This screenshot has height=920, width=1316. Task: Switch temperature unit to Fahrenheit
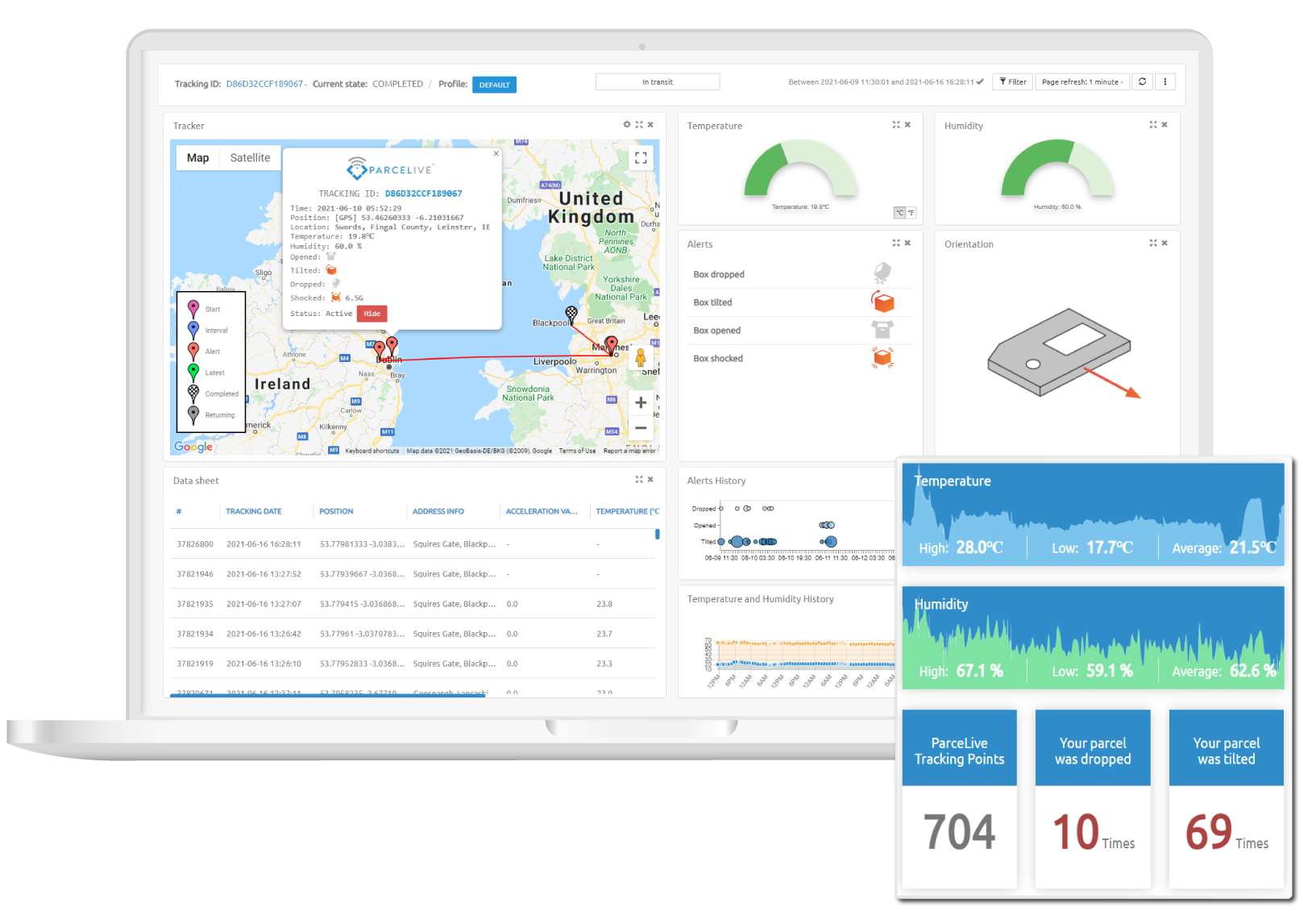[x=911, y=213]
